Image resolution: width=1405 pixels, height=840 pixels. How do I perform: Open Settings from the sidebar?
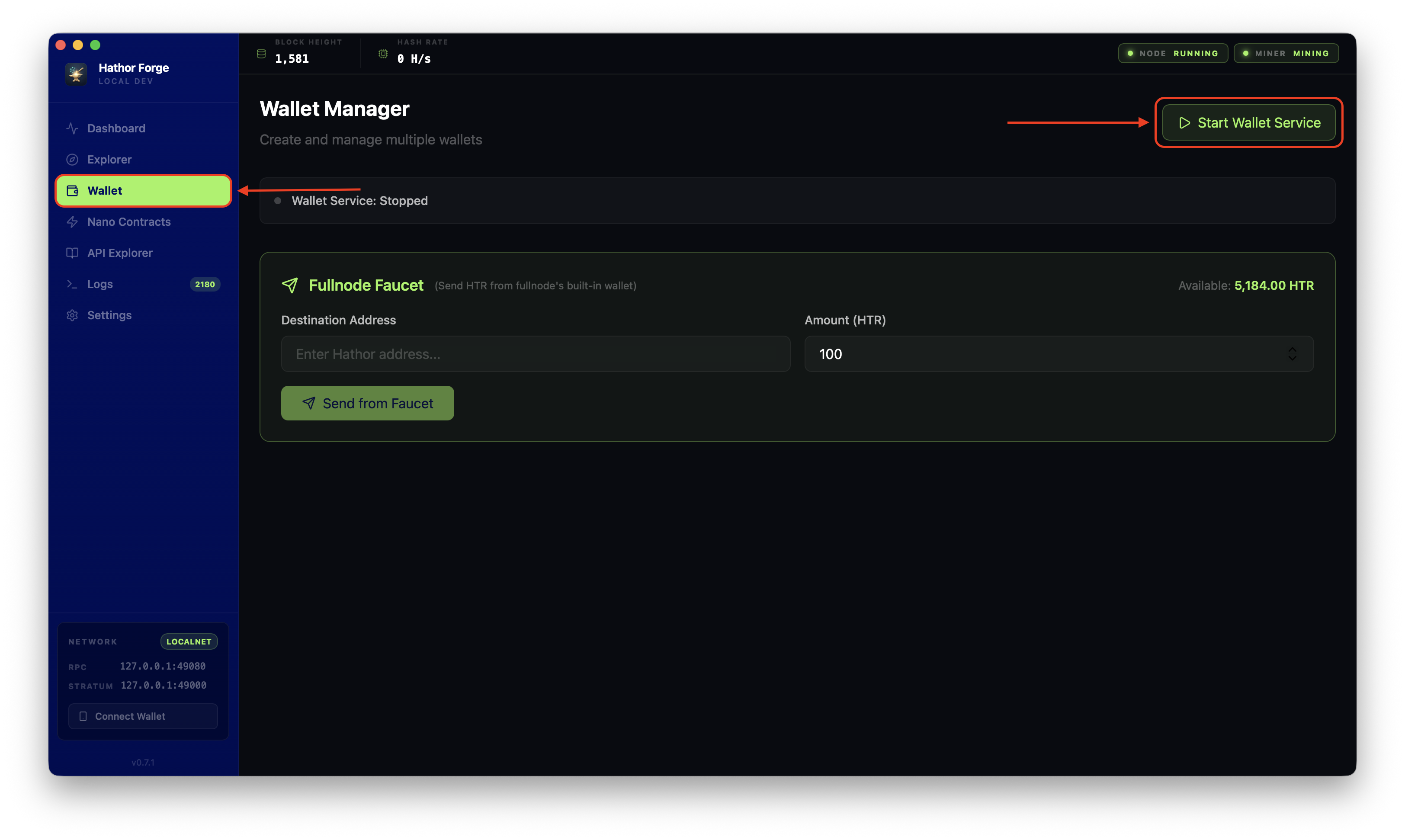(143, 315)
